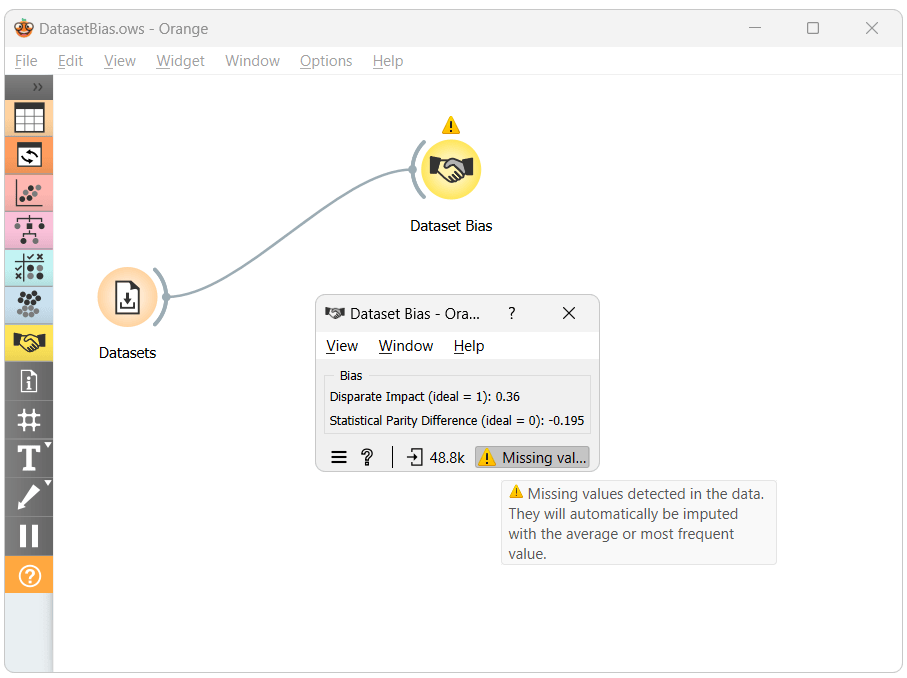907x678 pixels.
Task: Click the Model tree category icon
Action: (x=29, y=231)
